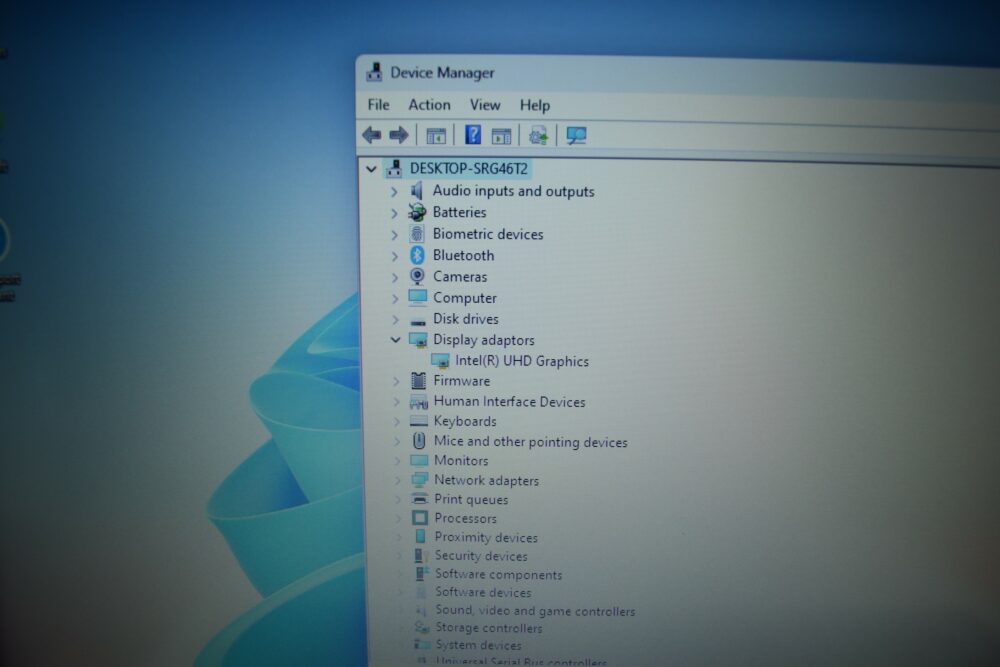Select the Software components label
Viewport: 1000px width, 667px height.
click(x=498, y=575)
